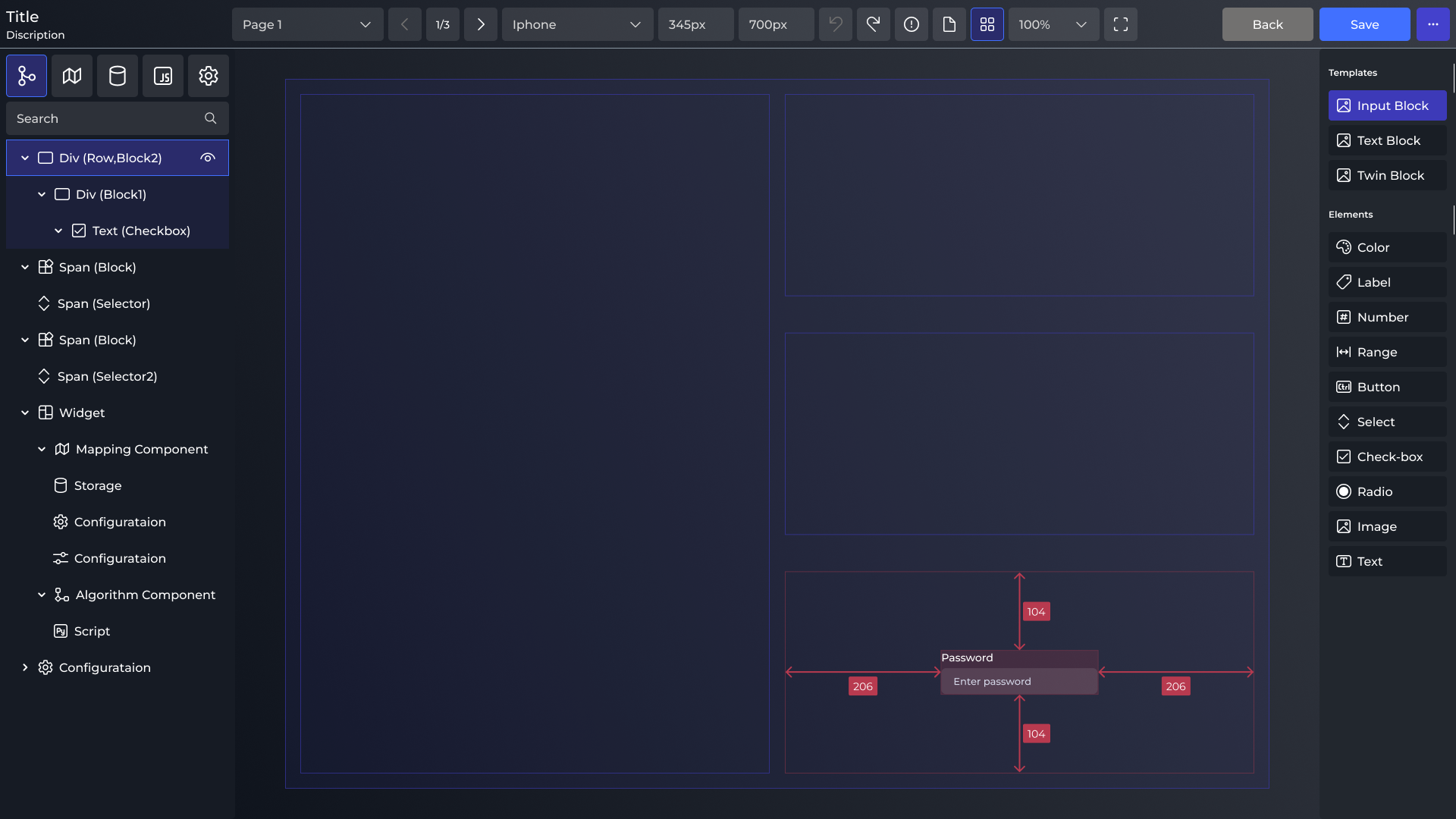Screen dimensions: 1456x819
Task: Toggle the Text (Checkbox) row checkbox icon
Action: [x=79, y=231]
